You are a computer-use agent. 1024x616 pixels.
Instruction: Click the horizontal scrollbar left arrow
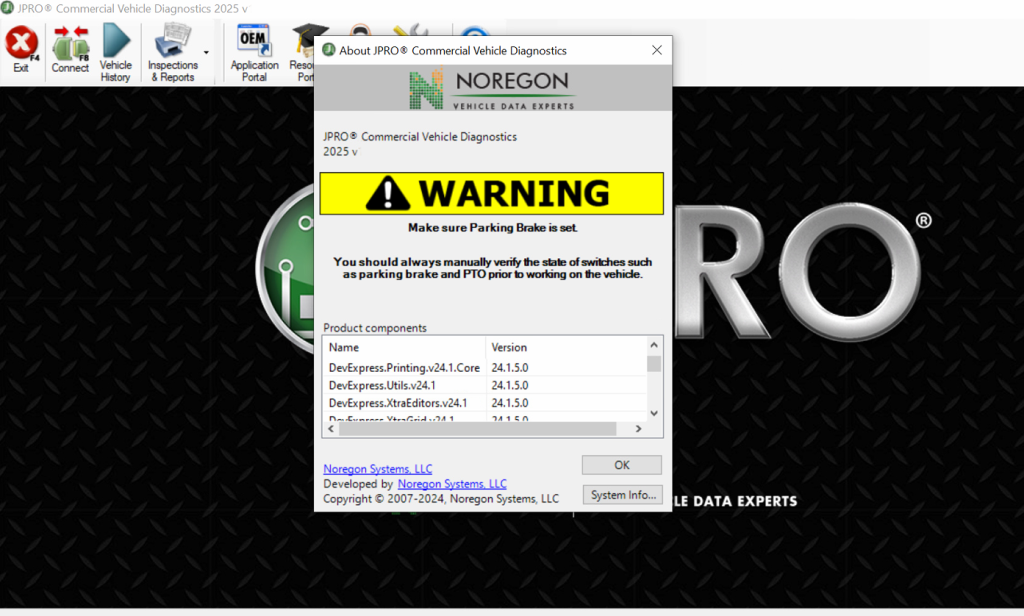(330, 429)
